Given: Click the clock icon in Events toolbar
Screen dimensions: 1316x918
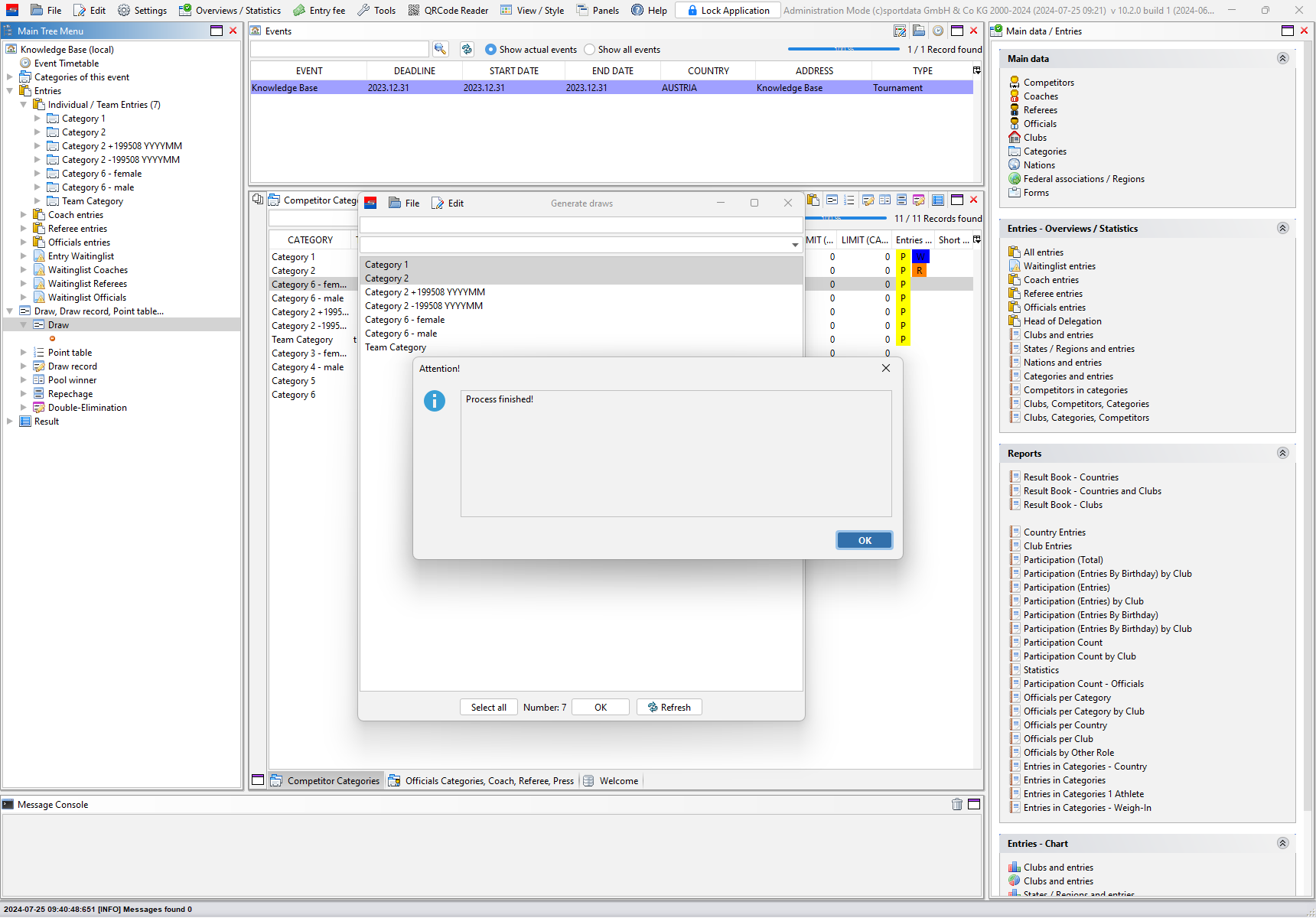Looking at the screenshot, I should [x=937, y=31].
